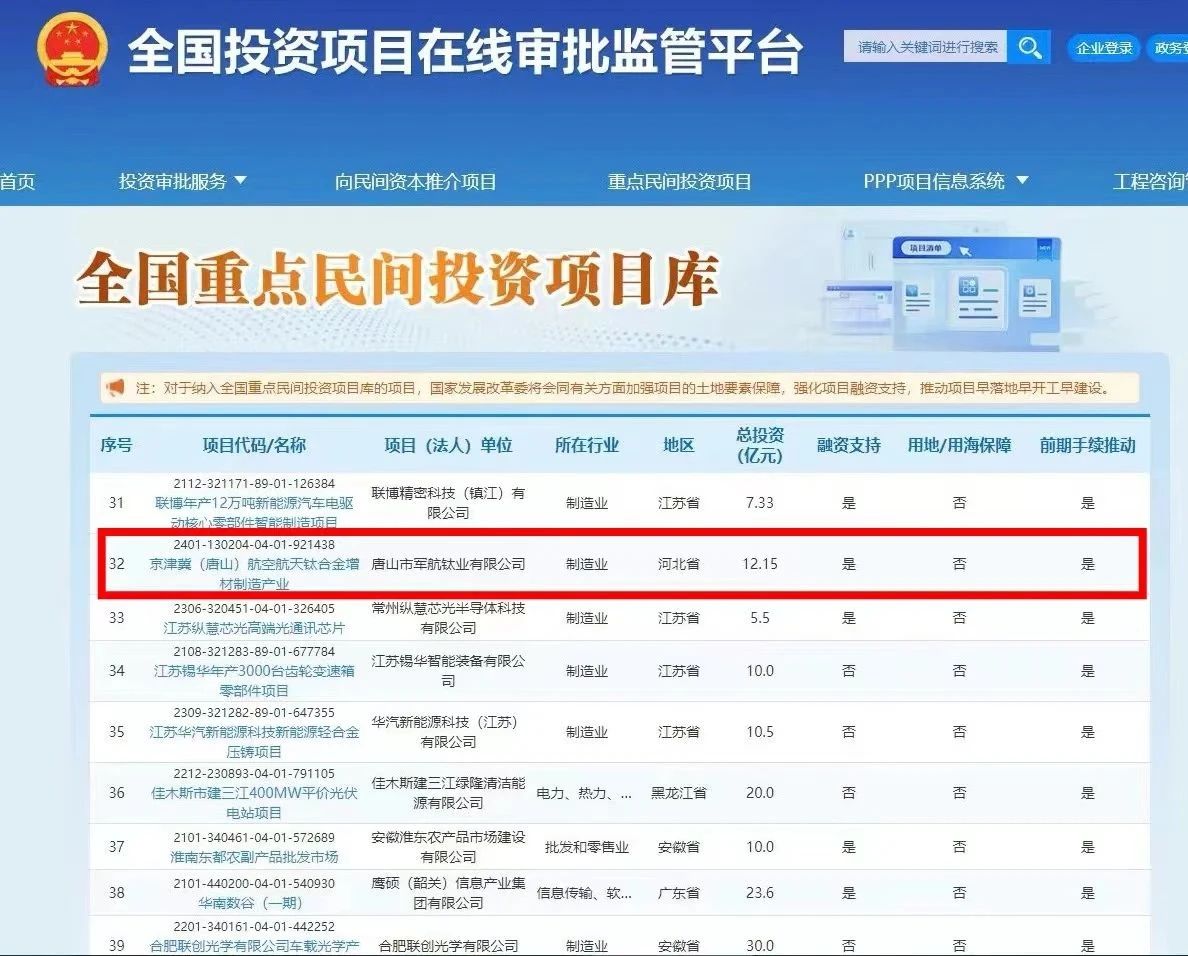Select row number 36
Viewport: 1188px width, 956px height.
click(117, 792)
